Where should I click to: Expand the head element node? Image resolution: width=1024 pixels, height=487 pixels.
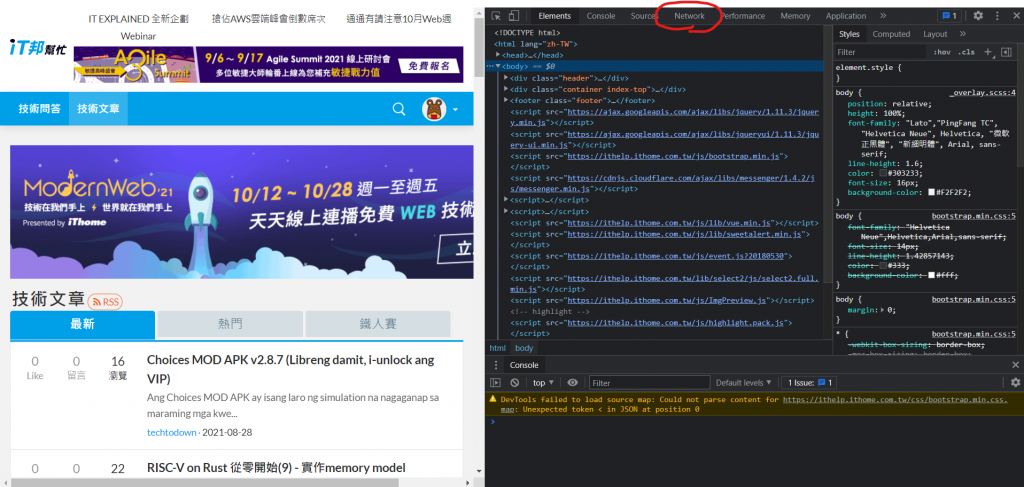click(498, 55)
